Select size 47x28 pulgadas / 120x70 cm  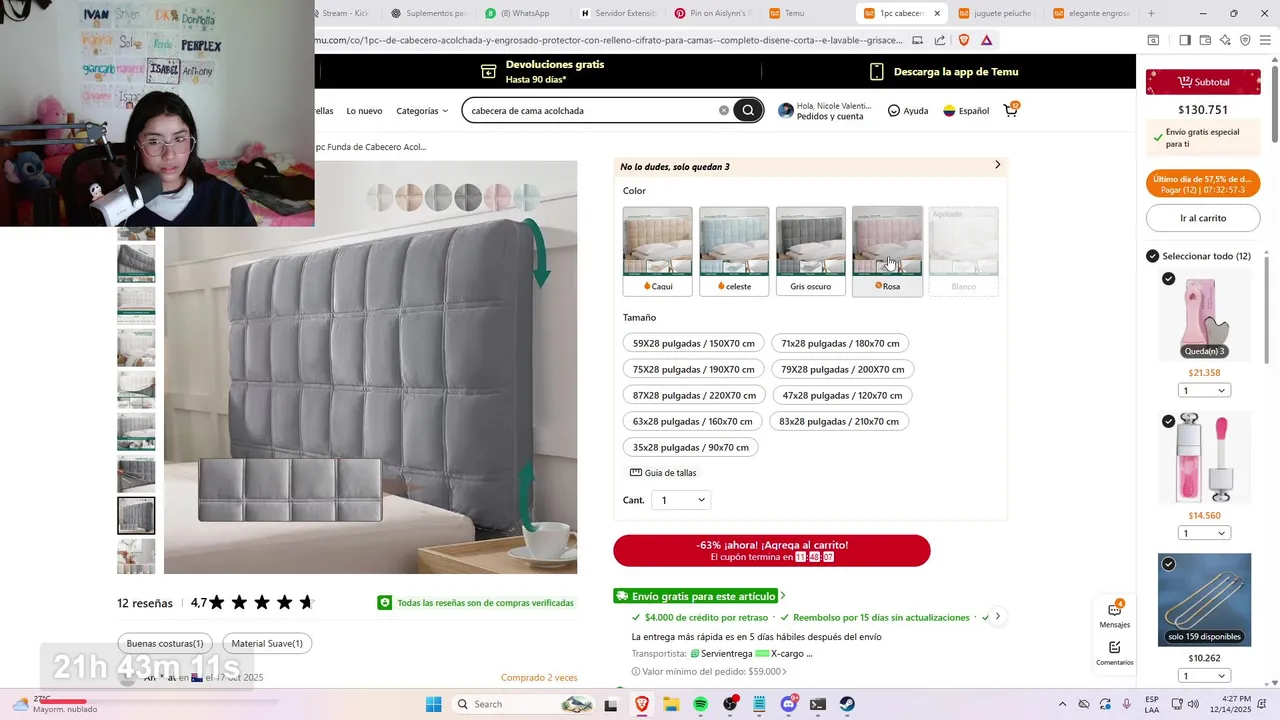click(842, 395)
